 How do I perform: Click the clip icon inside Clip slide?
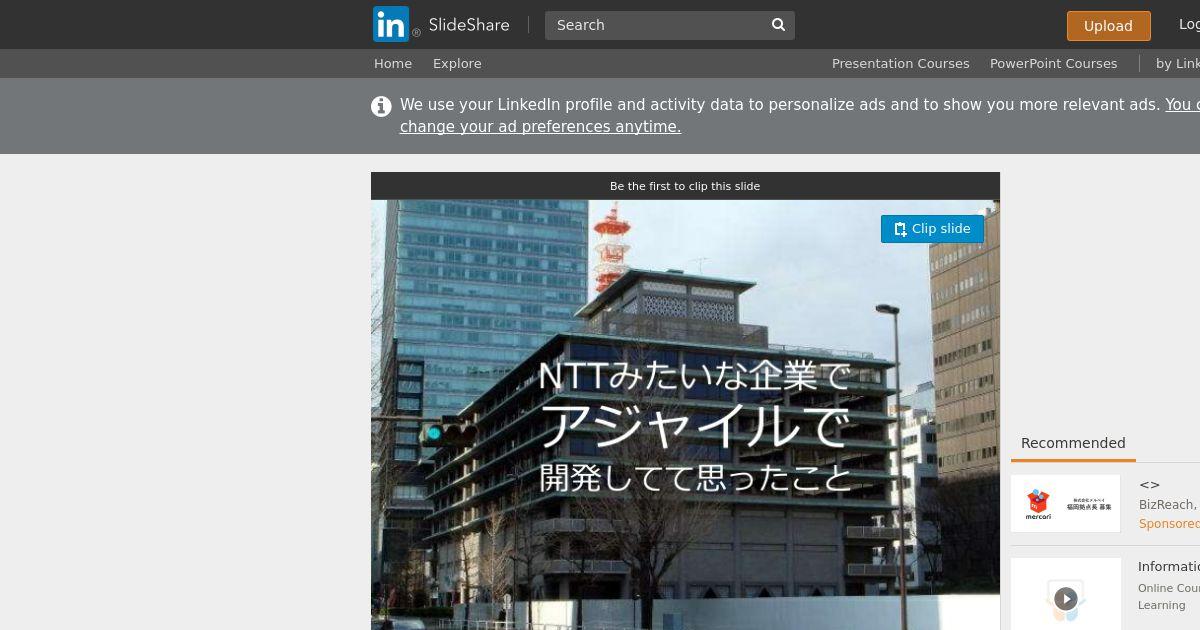[x=900, y=229]
